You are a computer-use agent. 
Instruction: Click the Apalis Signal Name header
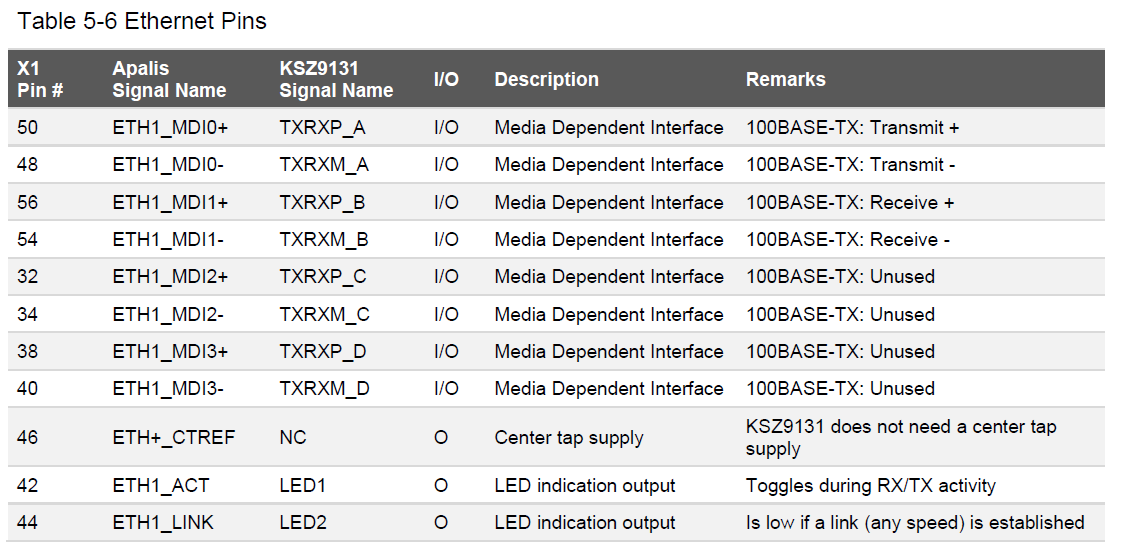point(169,80)
